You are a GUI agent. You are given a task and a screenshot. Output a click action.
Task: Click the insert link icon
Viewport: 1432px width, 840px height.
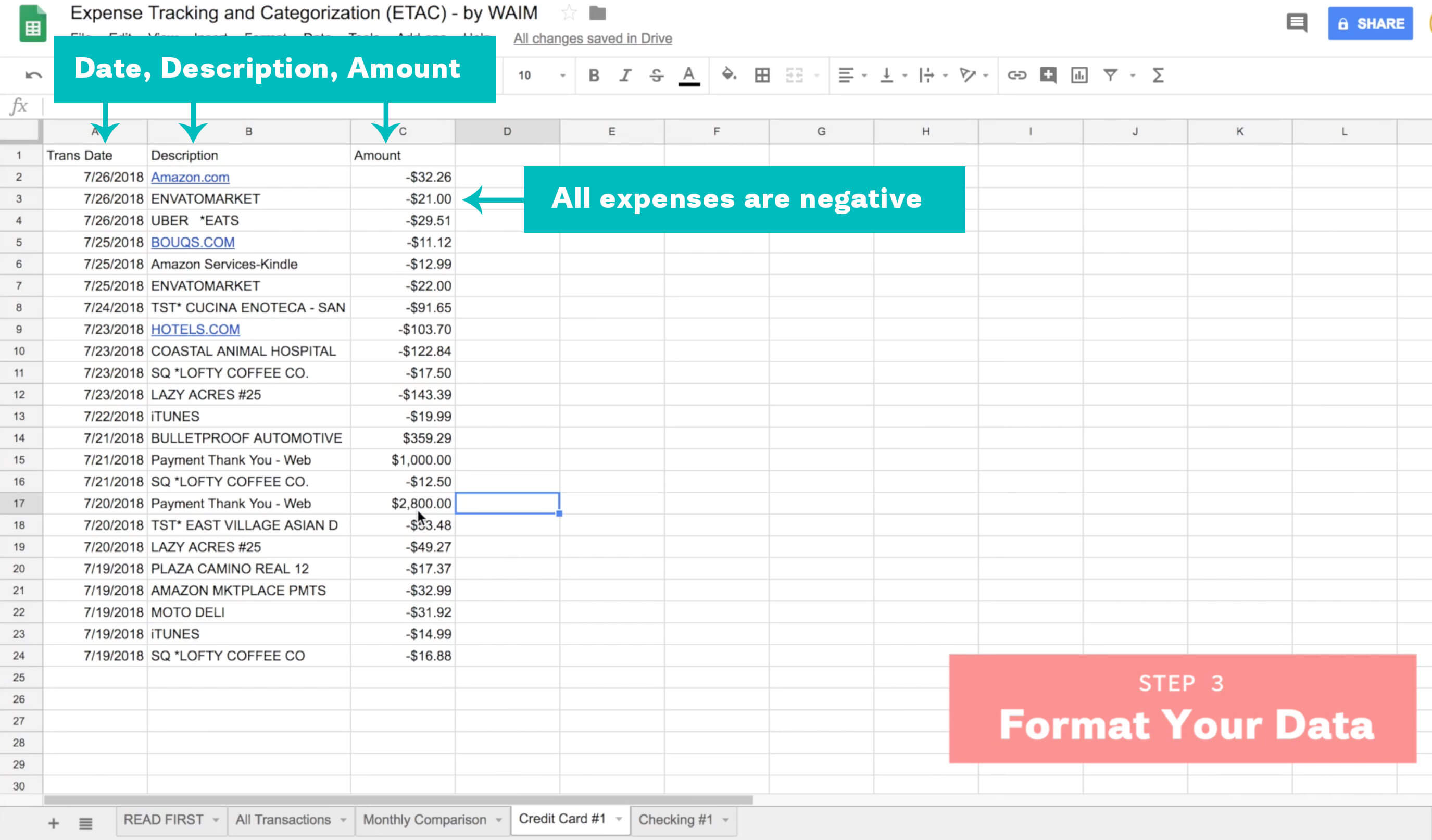1016,75
